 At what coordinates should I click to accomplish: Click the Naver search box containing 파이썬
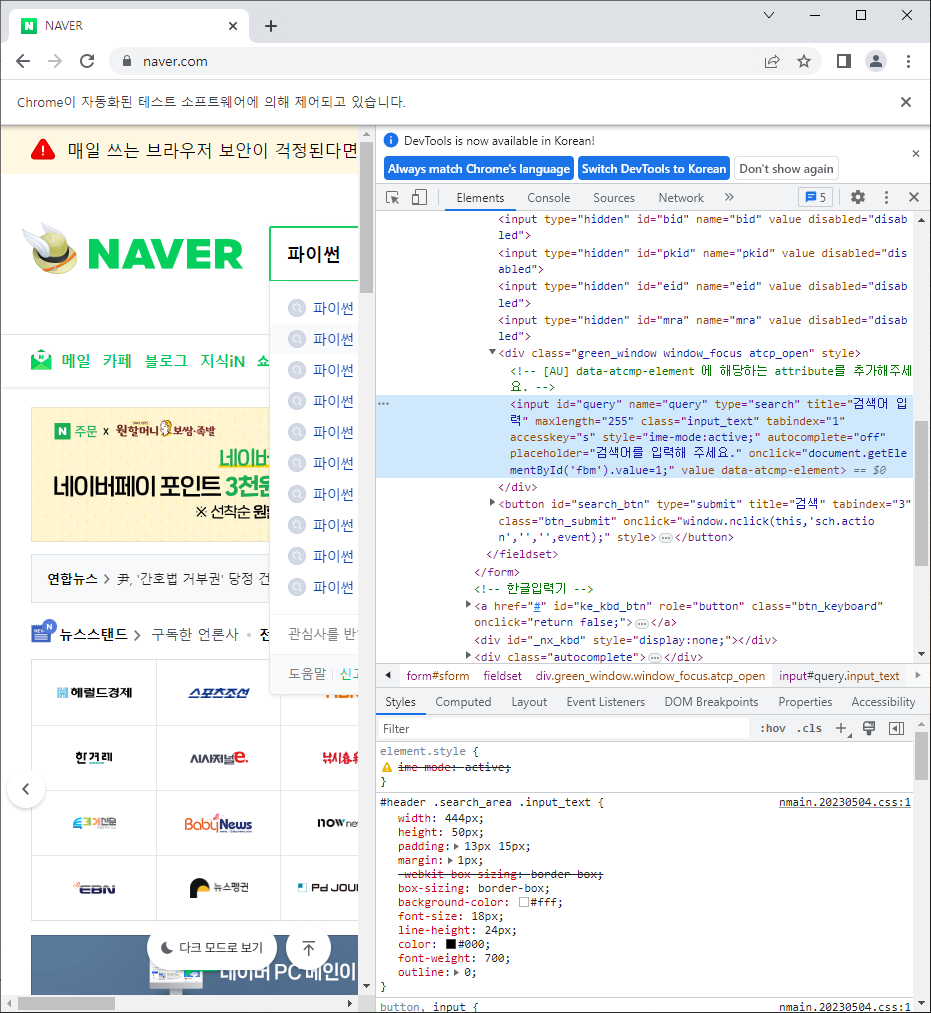pyautogui.click(x=315, y=254)
